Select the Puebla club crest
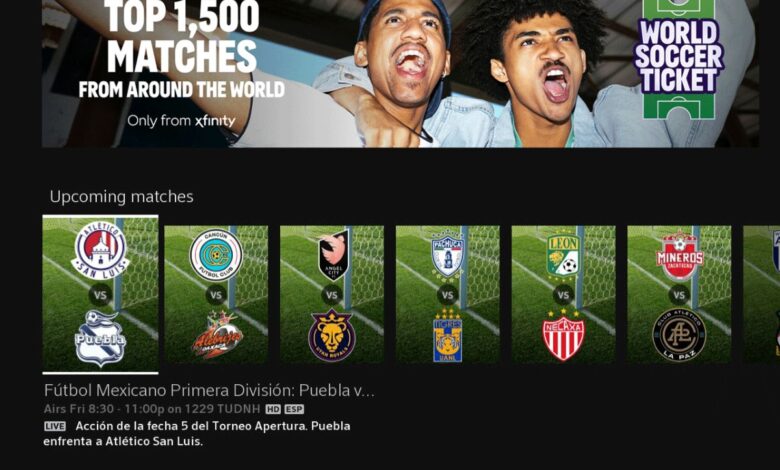This screenshot has width=780, height=470. 100,338
